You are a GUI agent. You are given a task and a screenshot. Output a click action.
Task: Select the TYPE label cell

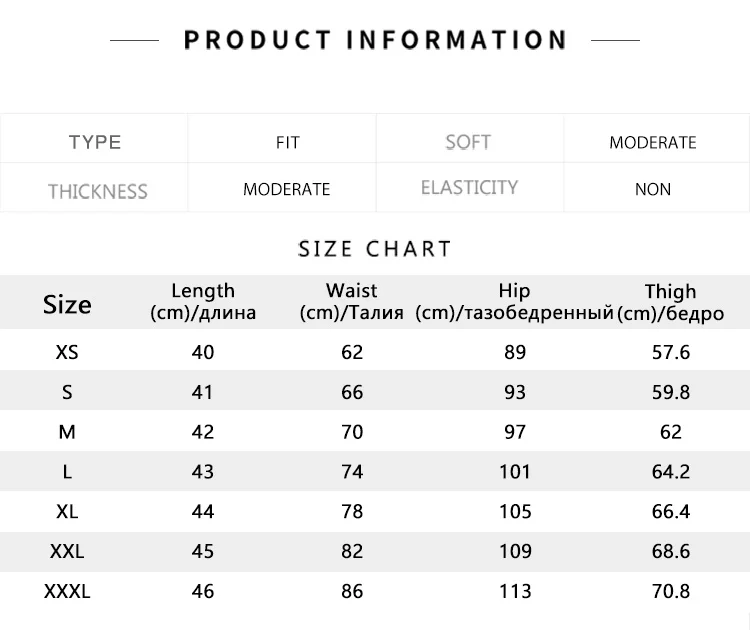[95, 142]
